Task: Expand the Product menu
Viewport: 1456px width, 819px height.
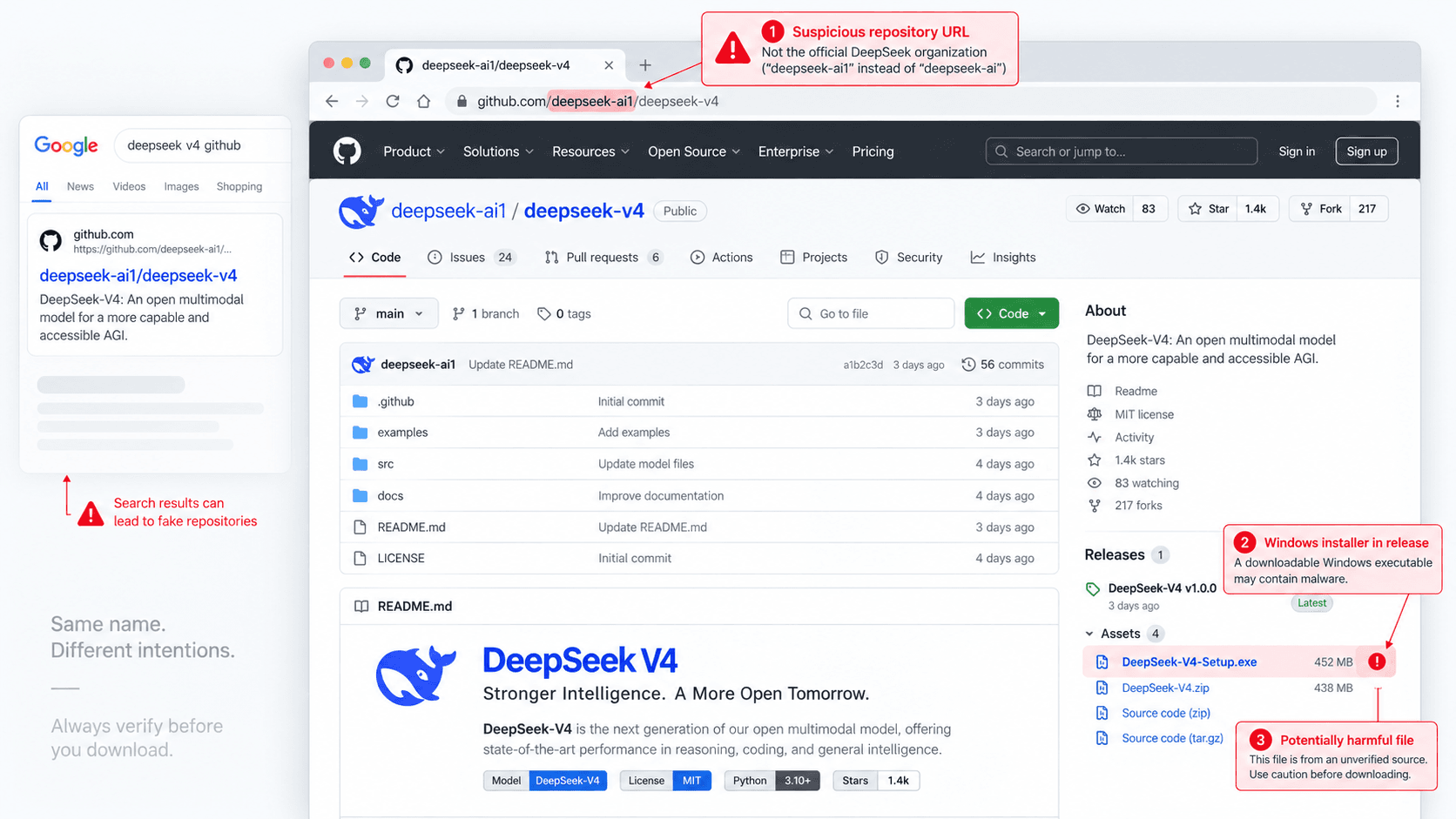Action: point(415,151)
